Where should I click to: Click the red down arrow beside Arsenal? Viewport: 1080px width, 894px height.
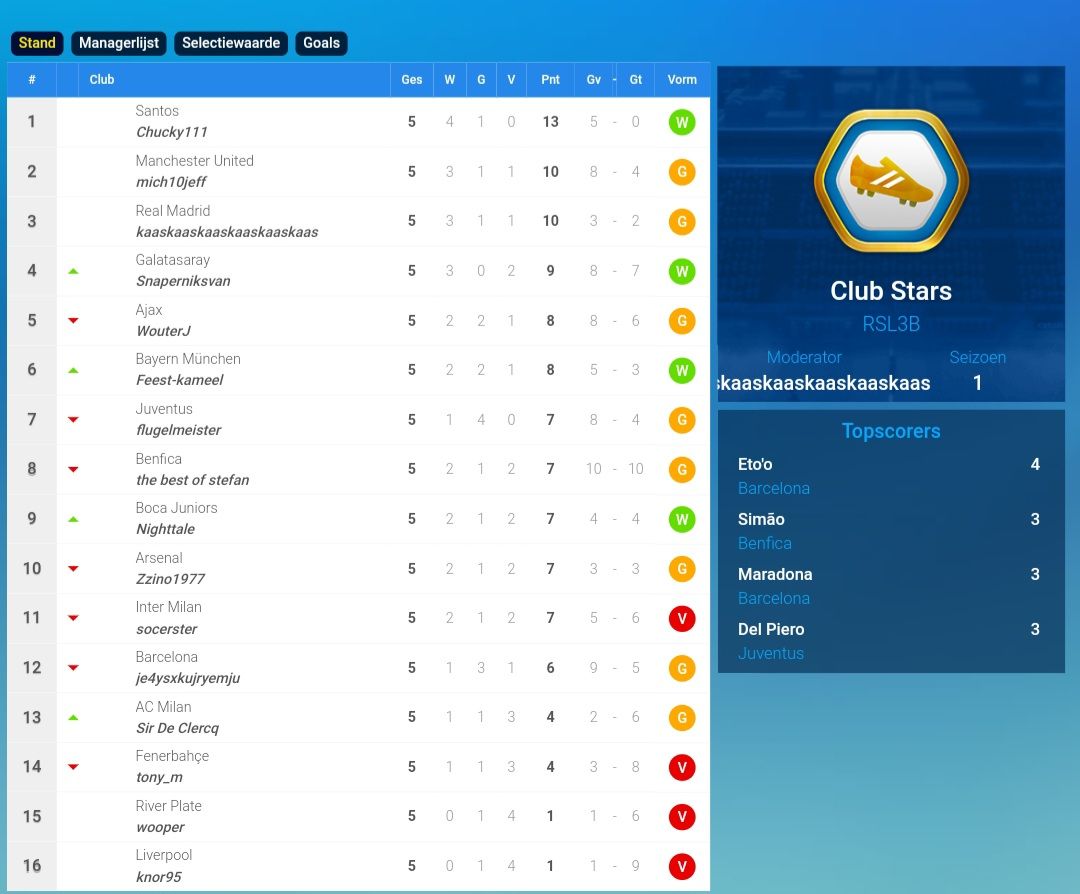[73, 568]
